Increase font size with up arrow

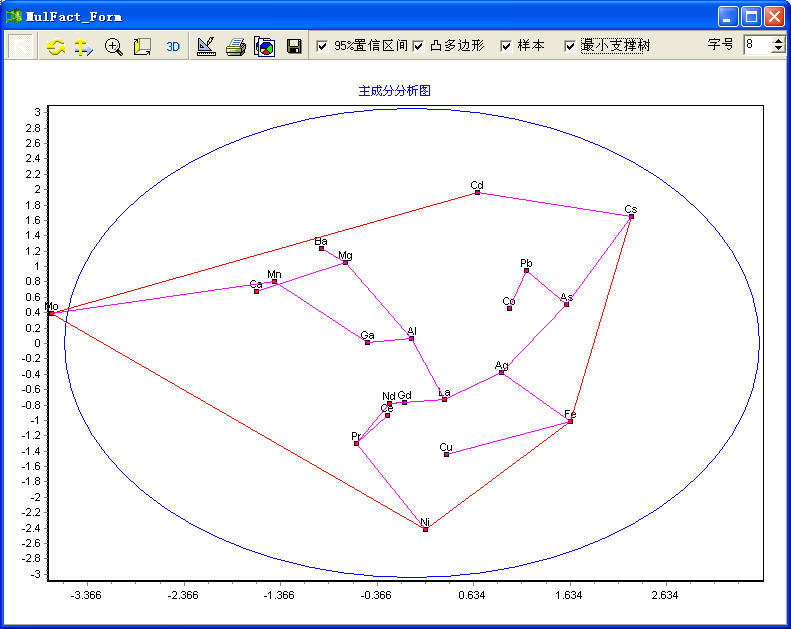click(x=778, y=40)
